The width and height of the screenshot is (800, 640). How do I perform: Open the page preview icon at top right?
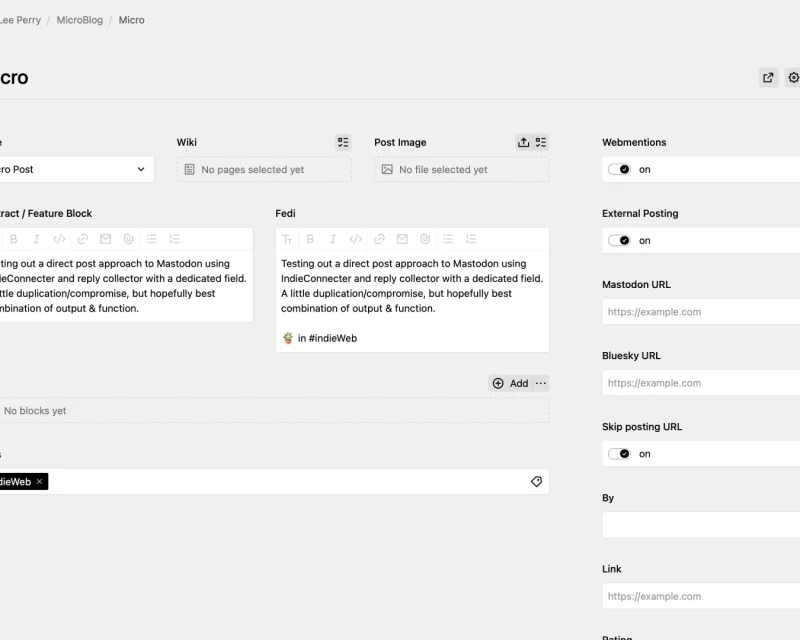pyautogui.click(x=768, y=77)
